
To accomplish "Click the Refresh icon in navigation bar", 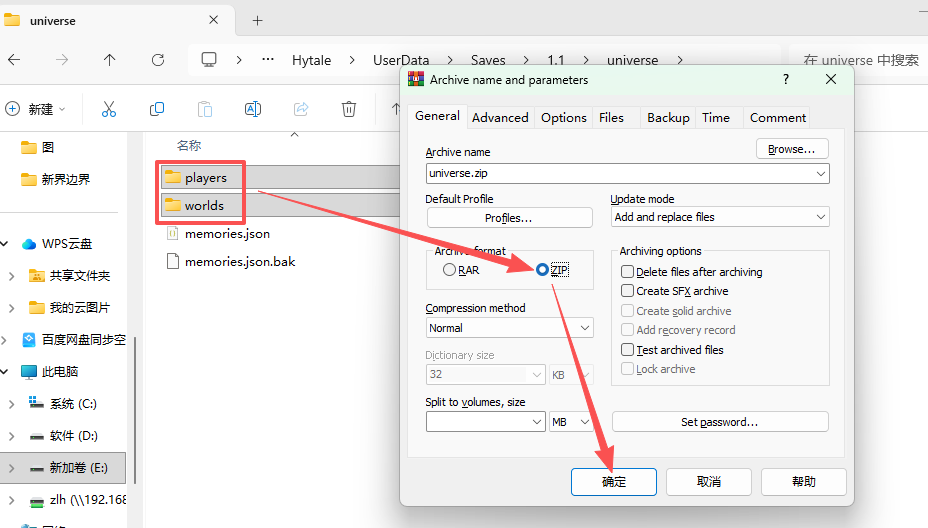I will point(158,60).
